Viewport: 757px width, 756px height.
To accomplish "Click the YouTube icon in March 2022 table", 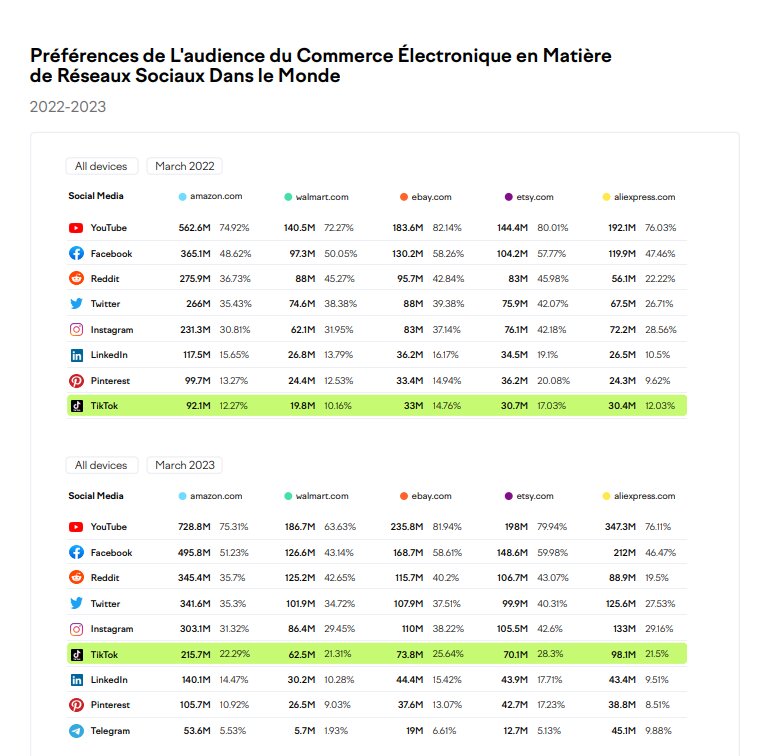I will click(76, 228).
